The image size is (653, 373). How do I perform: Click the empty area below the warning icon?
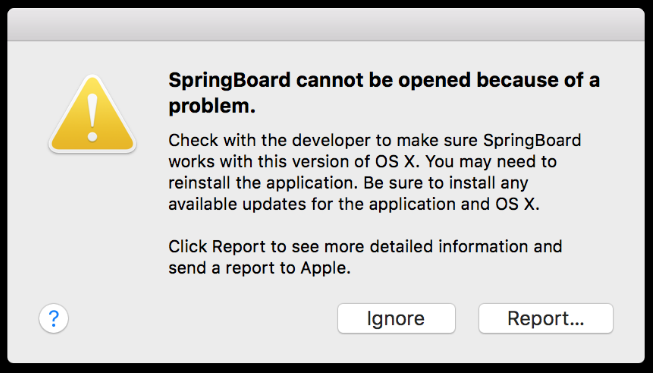(x=92, y=225)
